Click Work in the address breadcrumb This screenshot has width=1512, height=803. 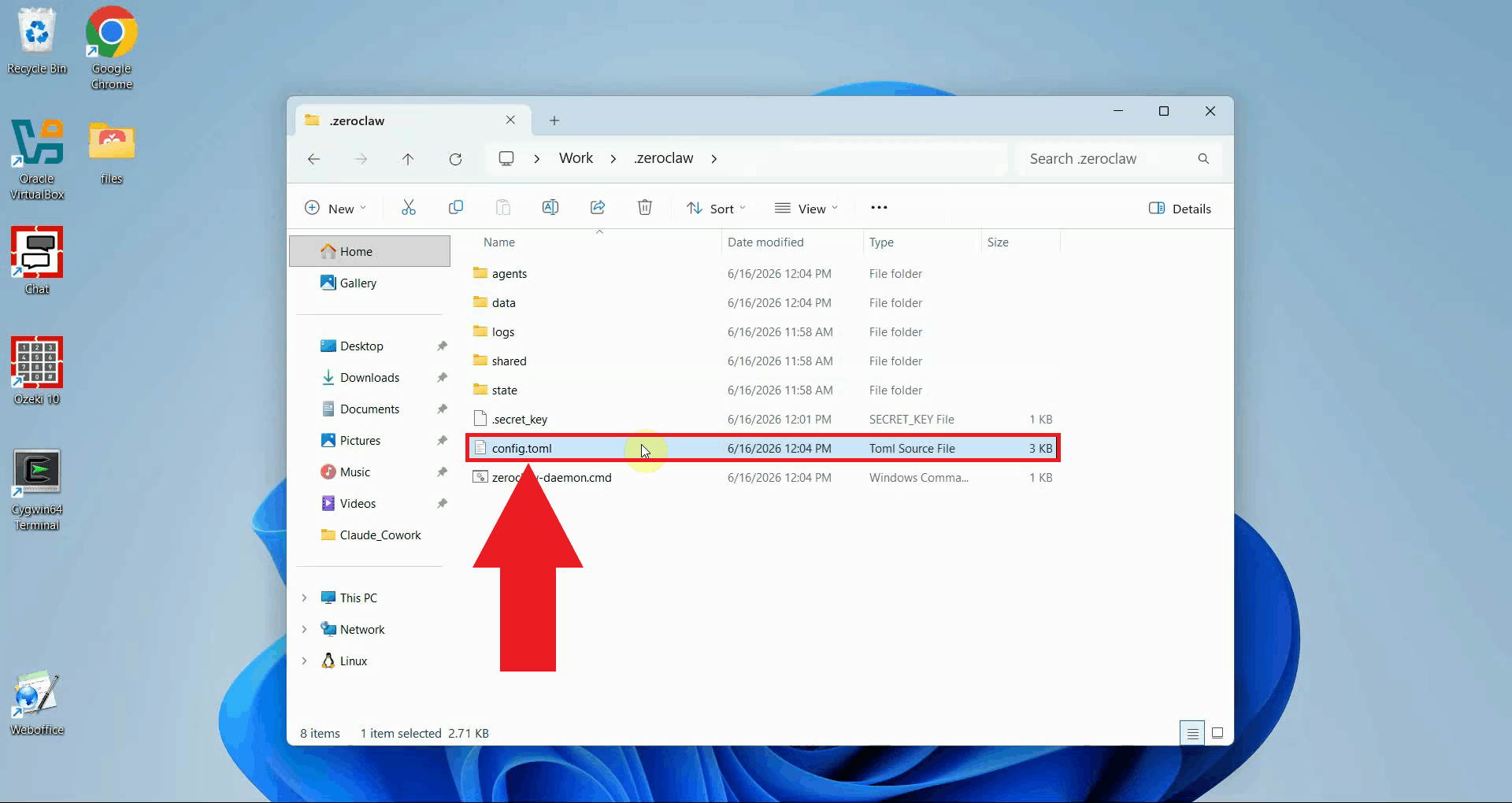point(576,158)
